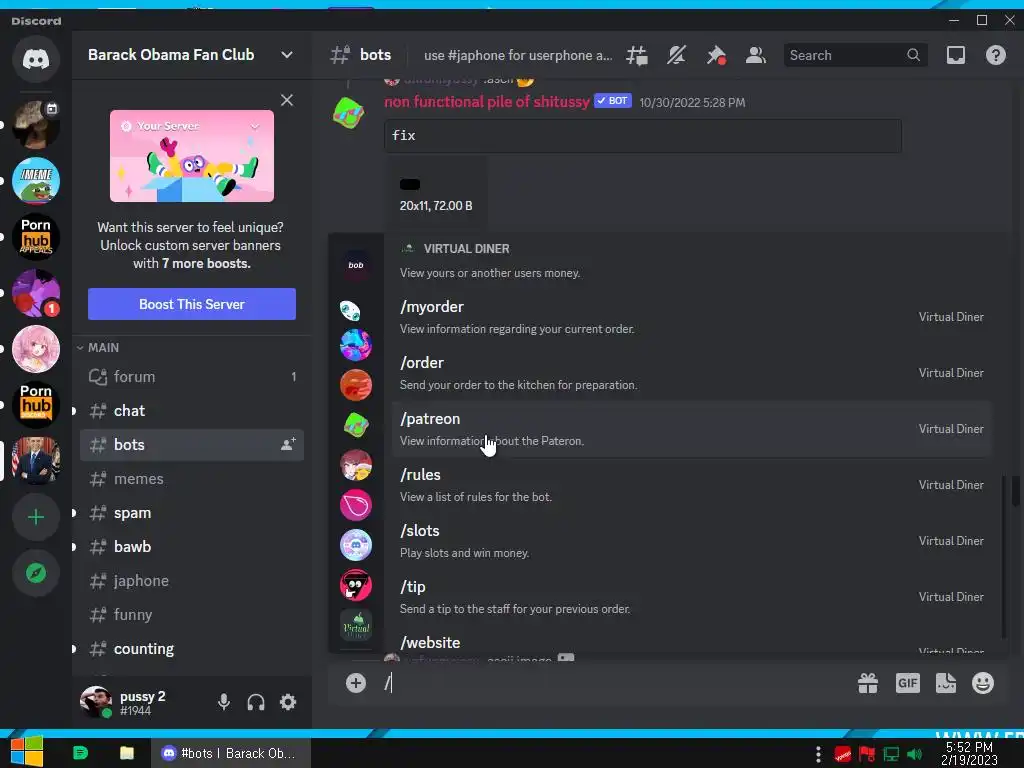Open the attachment plus button
Image resolution: width=1024 pixels, height=768 pixels.
355,683
